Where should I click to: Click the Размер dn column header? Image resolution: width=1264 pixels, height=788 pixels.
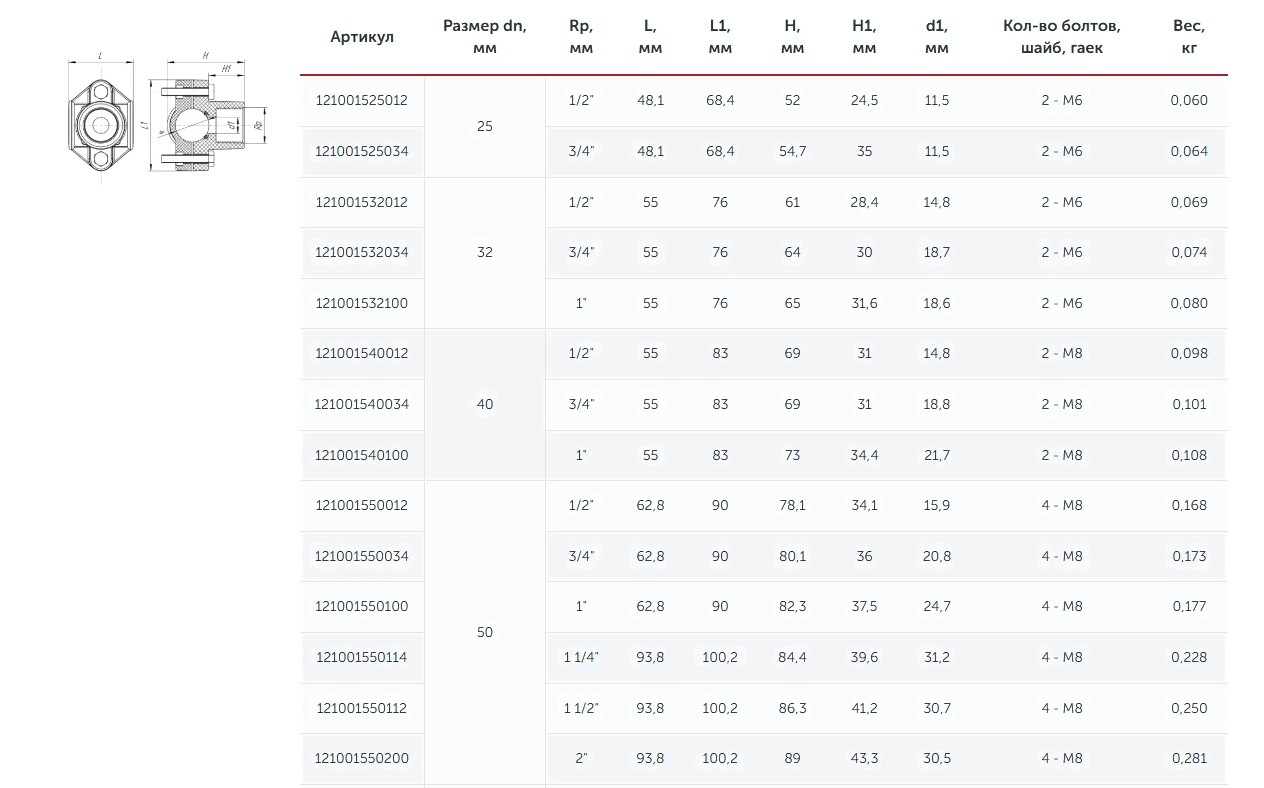point(485,37)
